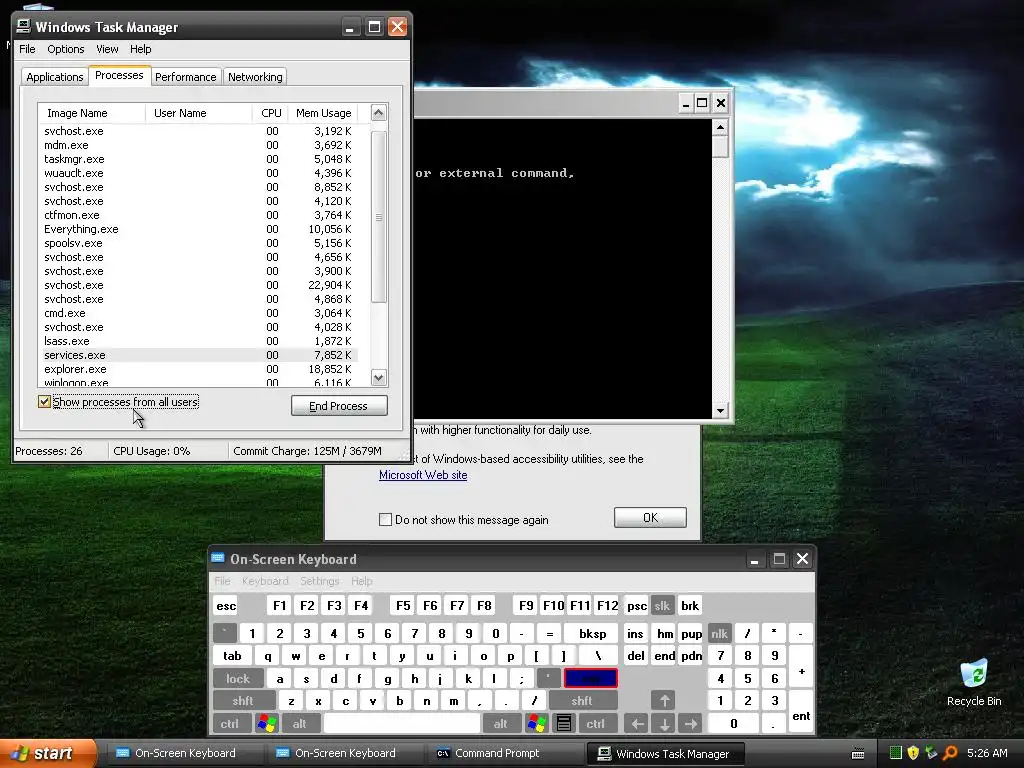Click the application menu key icon

coord(564,724)
